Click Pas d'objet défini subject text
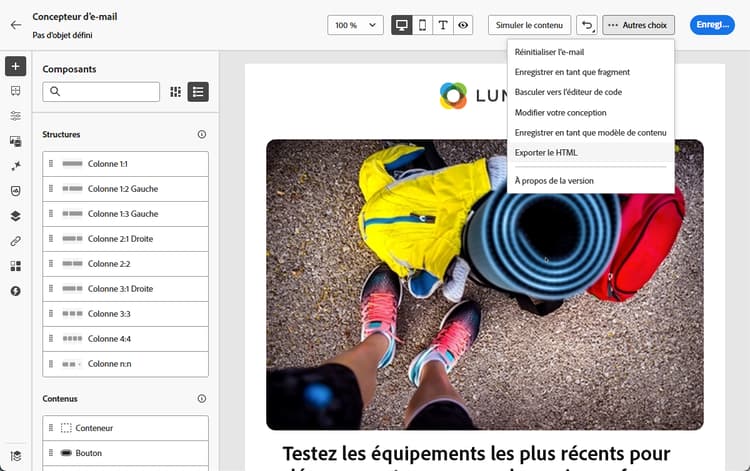The width and height of the screenshot is (750, 471). pyautogui.click(x=62, y=35)
